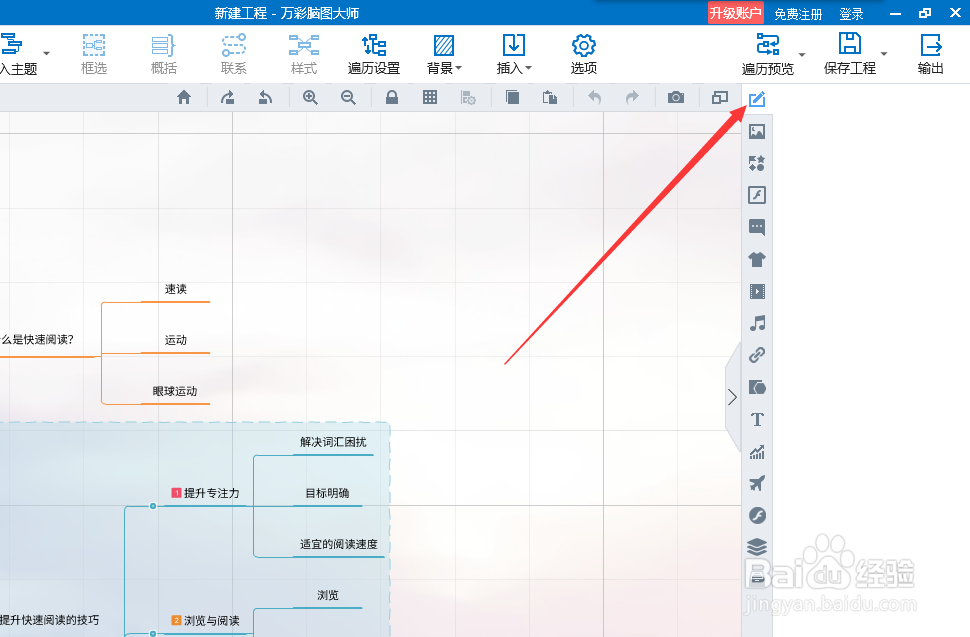Click the rotate counterclockwise icon

click(x=265, y=97)
